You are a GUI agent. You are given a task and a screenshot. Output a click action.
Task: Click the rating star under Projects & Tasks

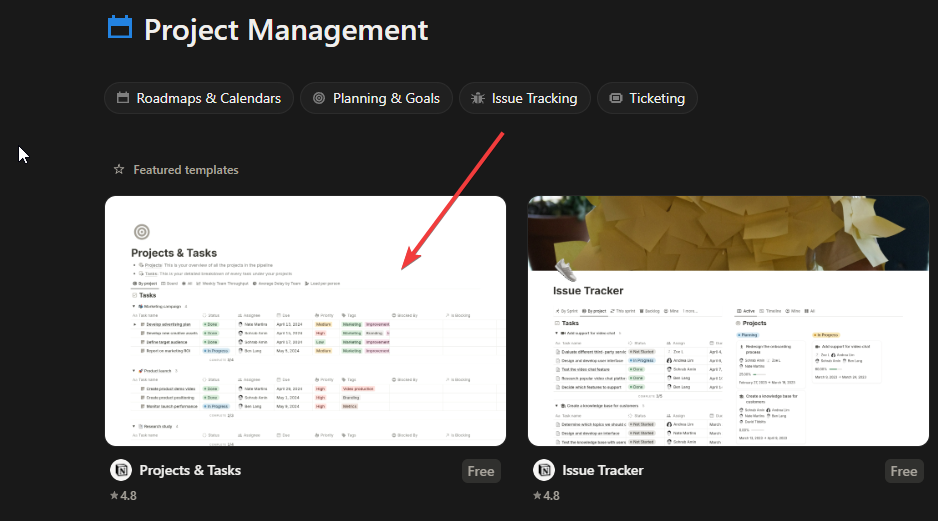tap(114, 495)
